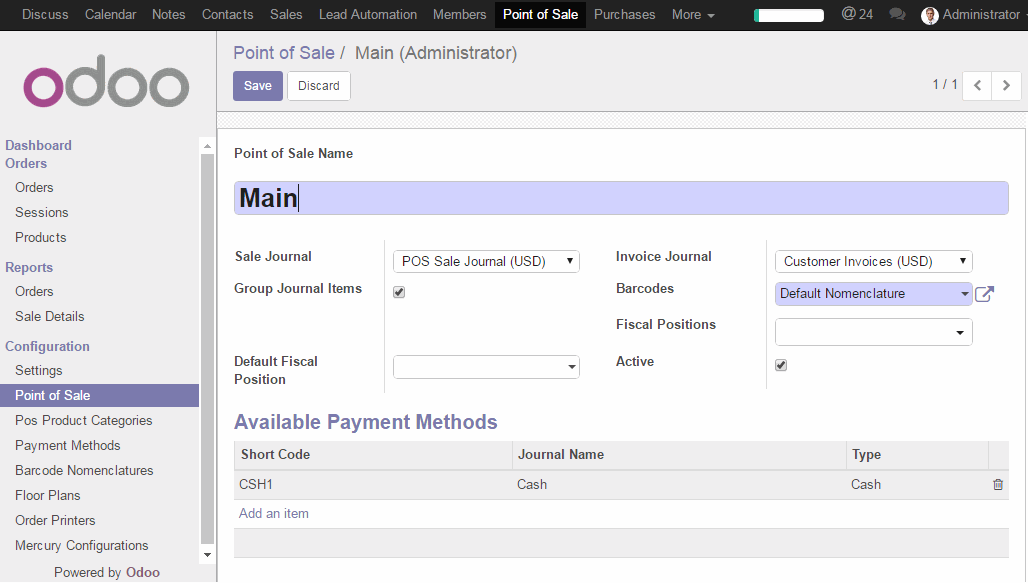Click the Odoo logo
The height and width of the screenshot is (583, 1028).
(x=107, y=87)
